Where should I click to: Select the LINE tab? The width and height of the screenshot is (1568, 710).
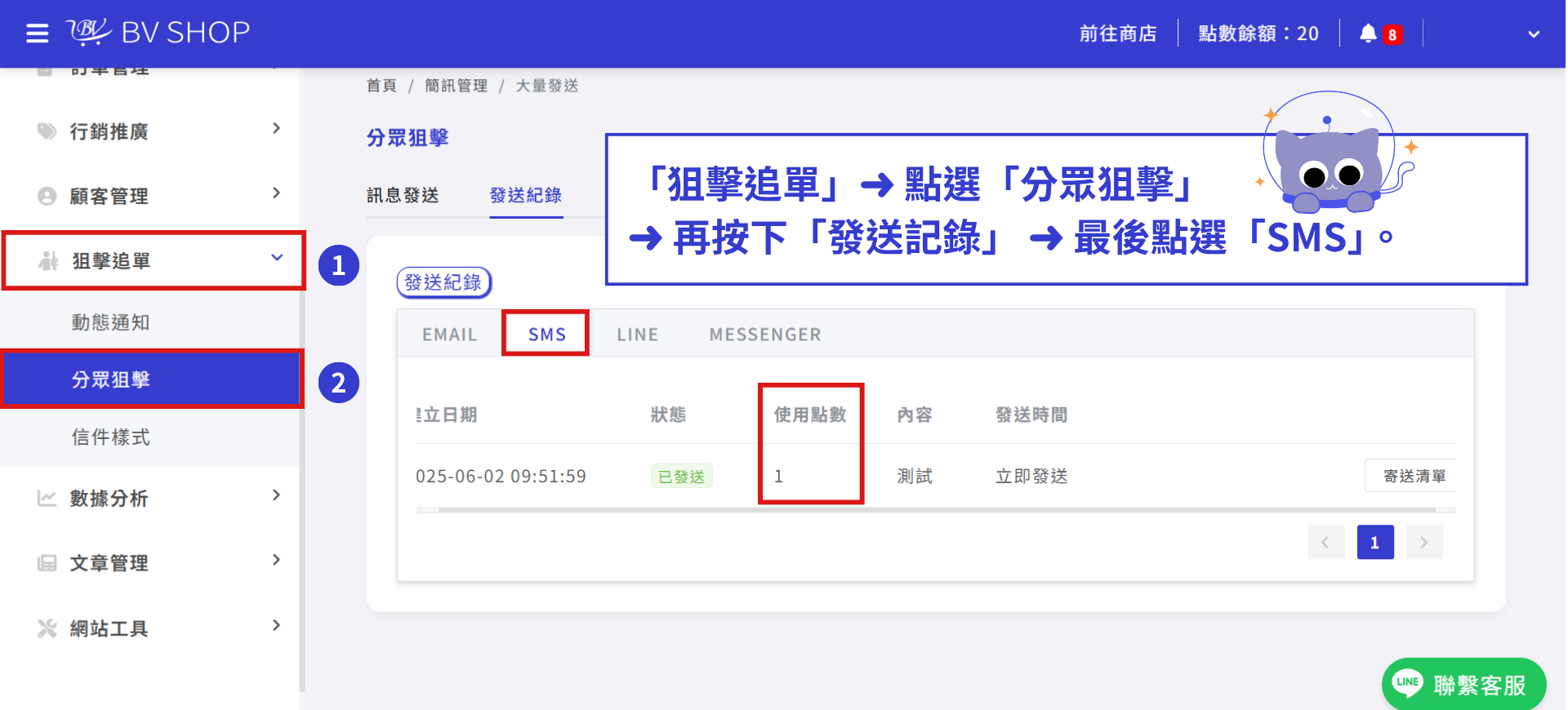coord(638,335)
